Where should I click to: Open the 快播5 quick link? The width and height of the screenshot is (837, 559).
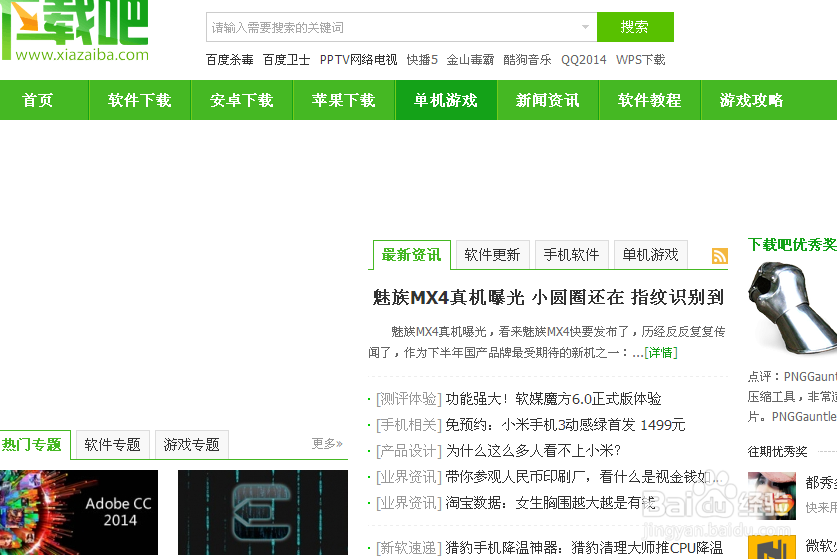pyautogui.click(x=422, y=60)
